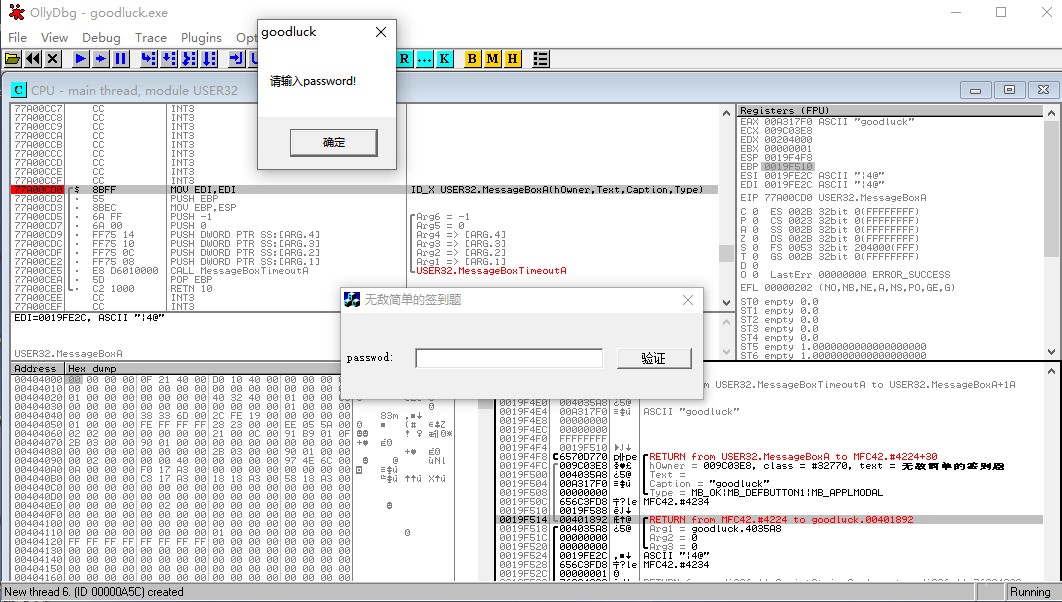This screenshot has height=602, width=1062.
Task: Click the Step over toolbar icon
Action: (169, 59)
